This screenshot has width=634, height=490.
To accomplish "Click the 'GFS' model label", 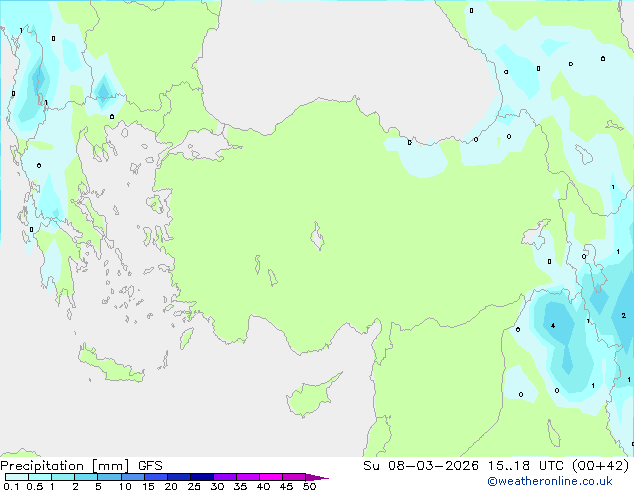I will click(x=150, y=466).
